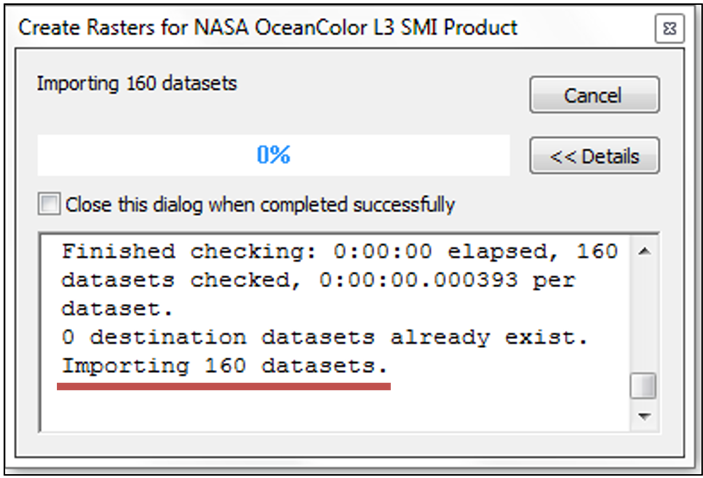Click the 'Finished checking' log line
This screenshot has height=478, width=703.
pyautogui.click(x=340, y=252)
